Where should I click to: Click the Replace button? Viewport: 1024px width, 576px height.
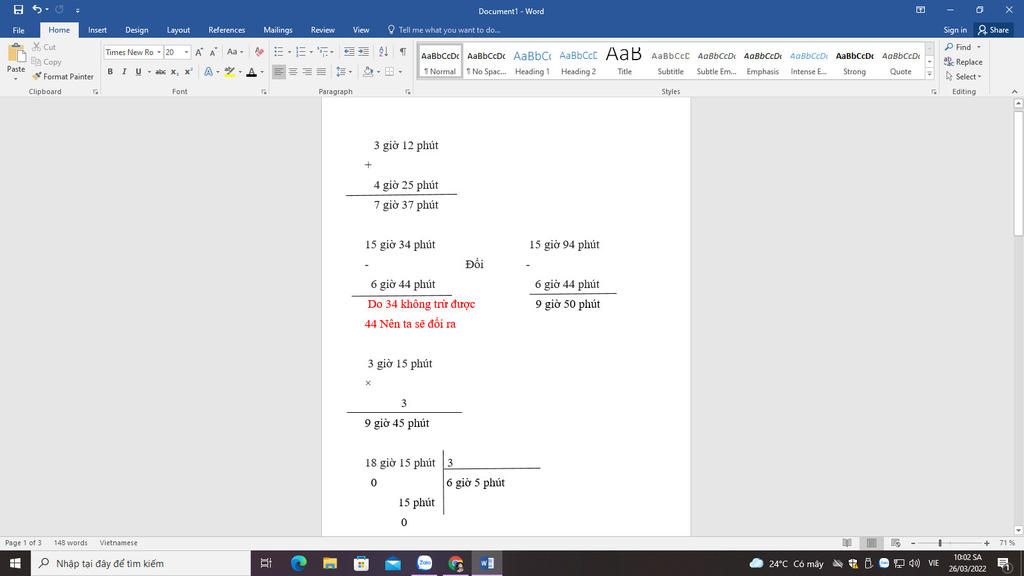point(963,61)
